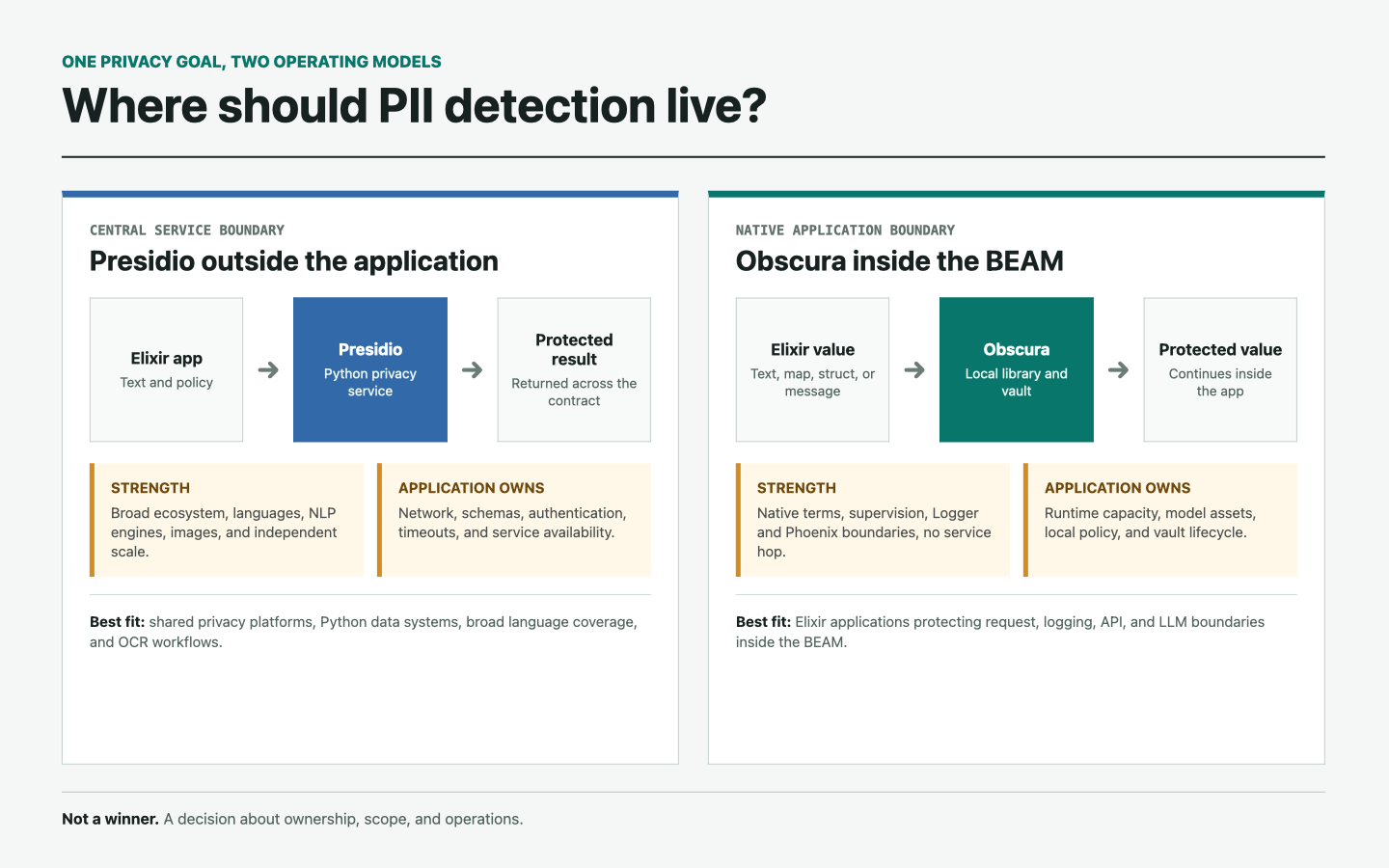Viewport: 1389px width, 868px height.
Task: Click the STRENGTH card about native terms
Action: pyautogui.click(x=873, y=520)
